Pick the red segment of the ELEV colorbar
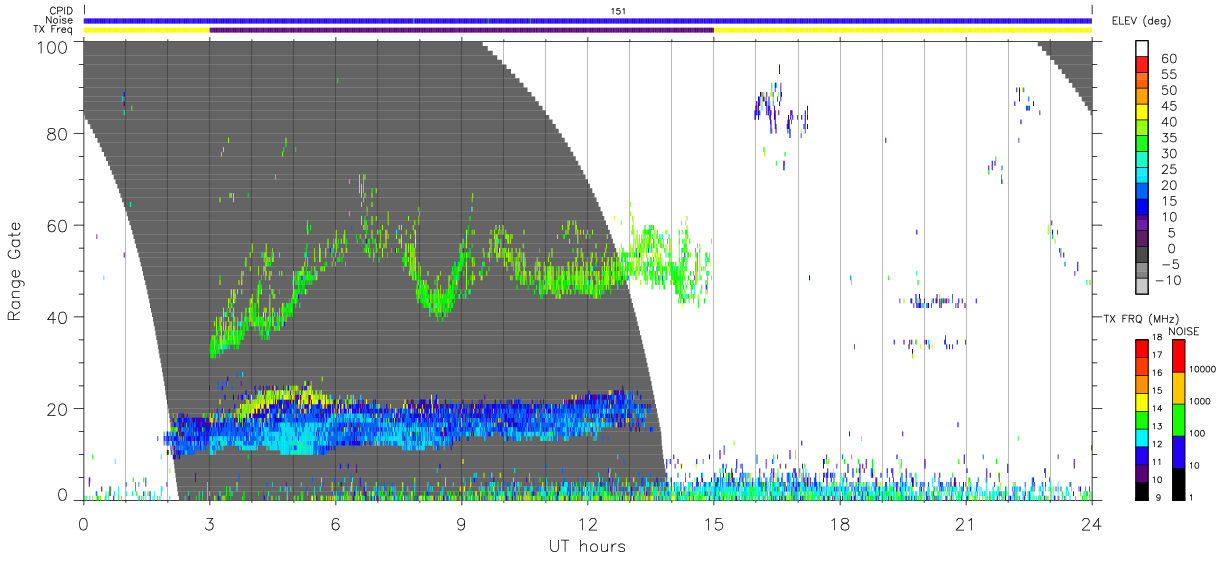 [1142, 65]
